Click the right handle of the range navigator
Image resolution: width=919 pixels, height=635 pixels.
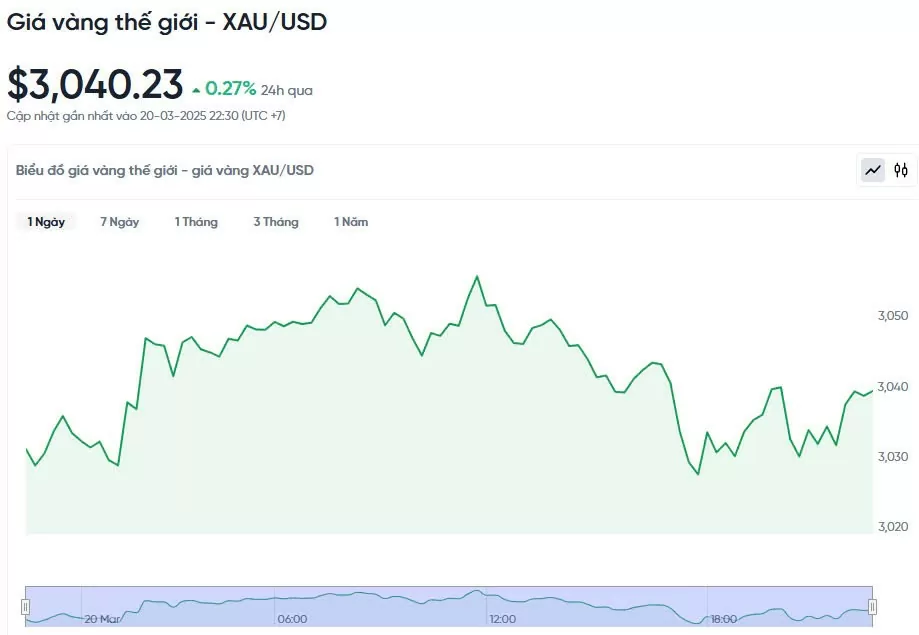click(x=872, y=606)
